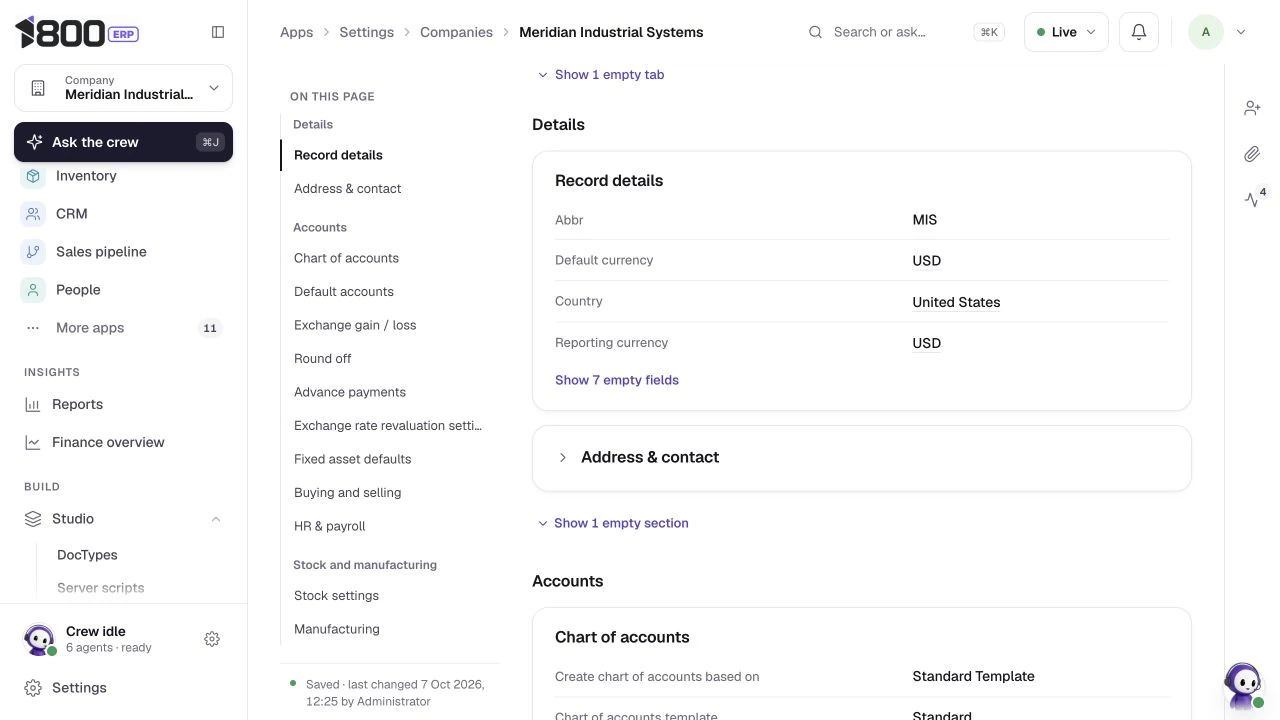
Task: Edit the Abbr value MIS
Action: [x=924, y=220]
